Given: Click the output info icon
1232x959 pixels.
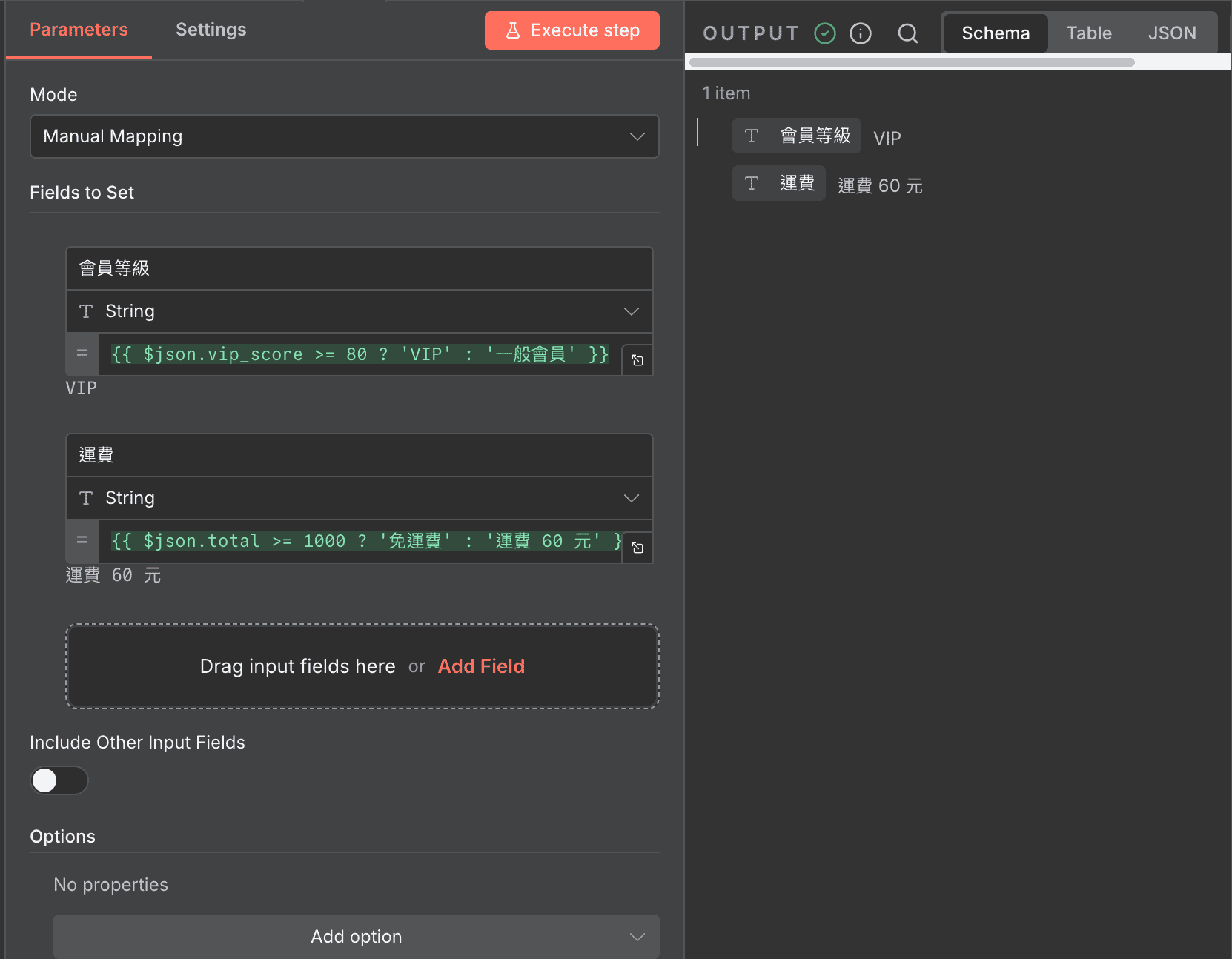Looking at the screenshot, I should [860, 33].
